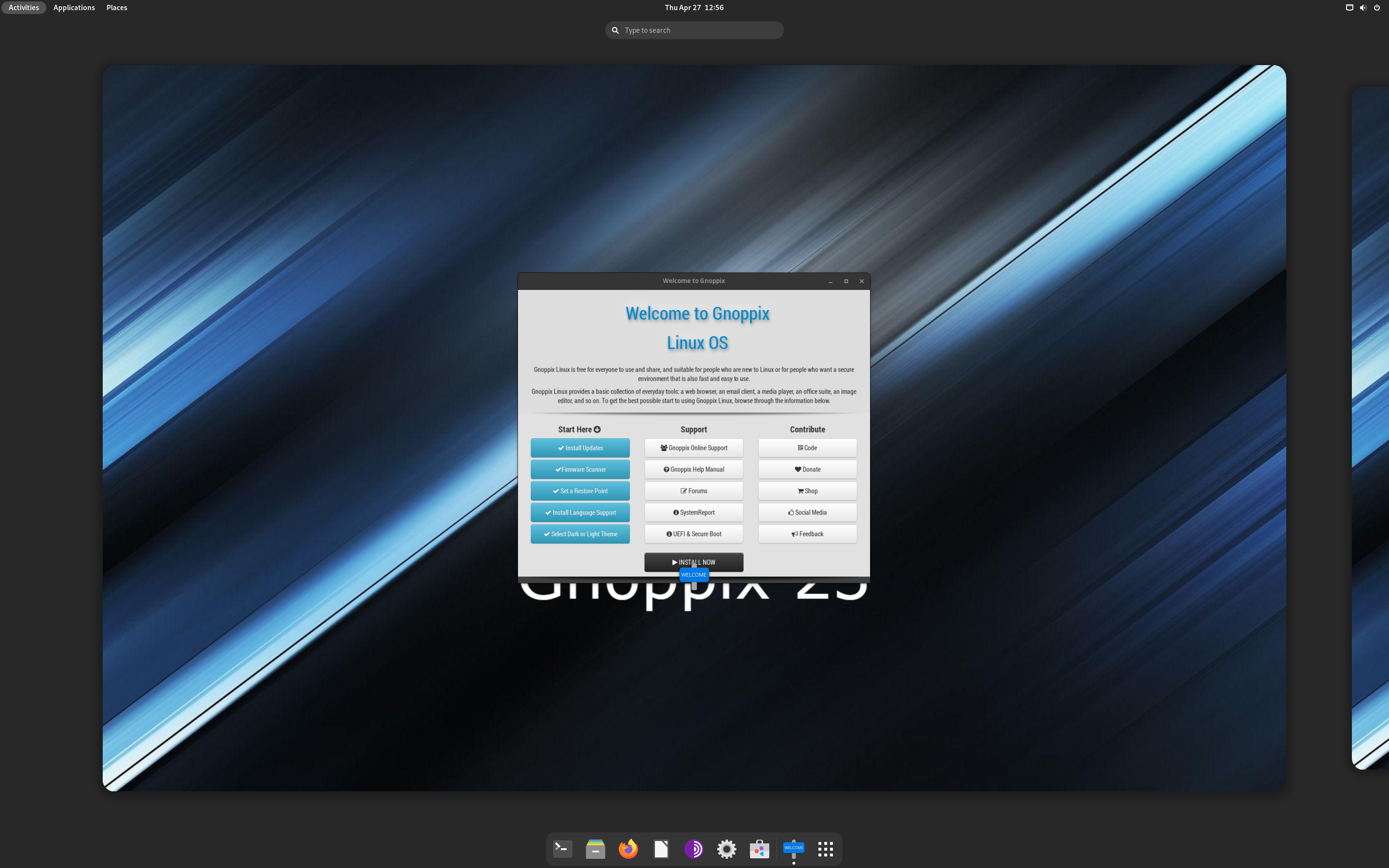
Task: Close the Welcome to Gnoppix window
Action: click(x=861, y=281)
